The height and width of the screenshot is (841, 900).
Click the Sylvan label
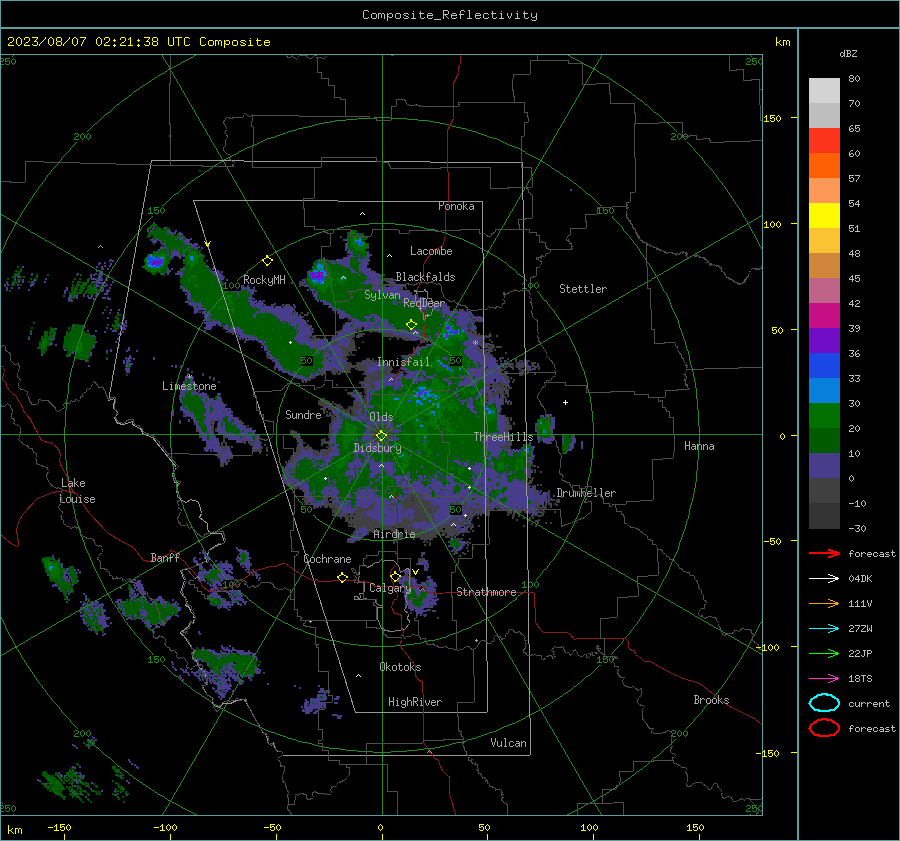point(382,295)
